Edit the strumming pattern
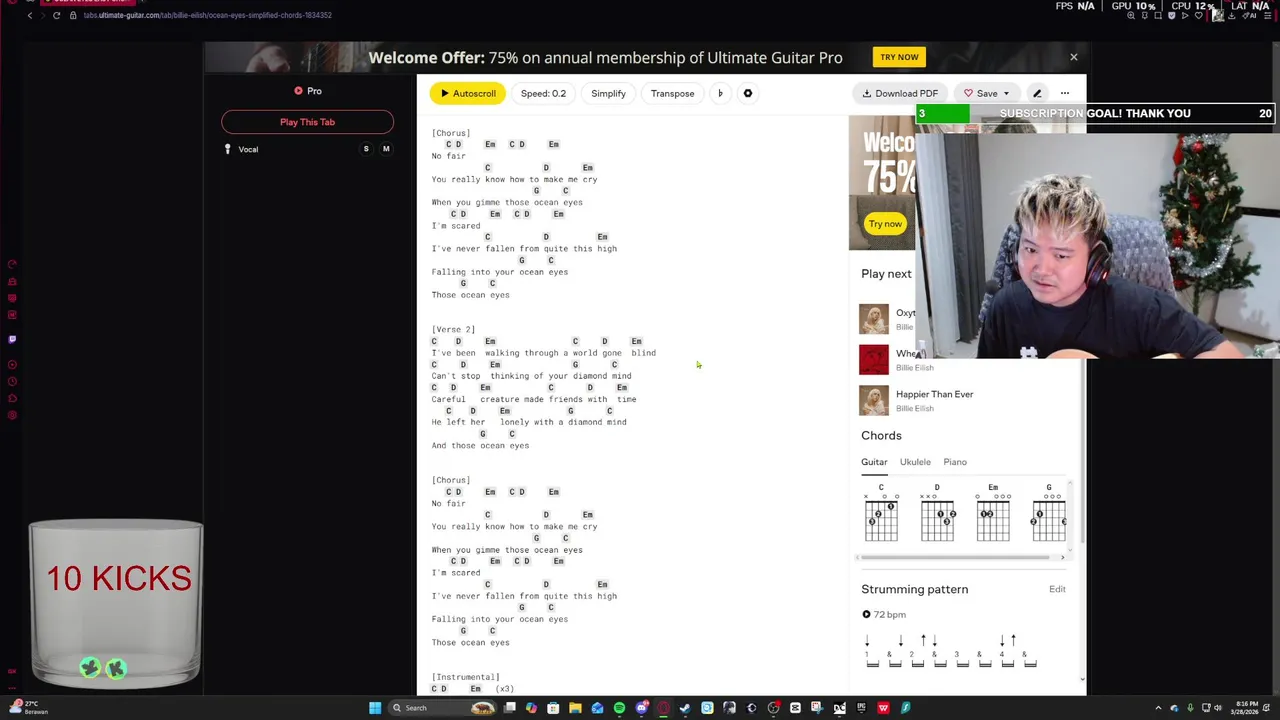The height and width of the screenshot is (720, 1280). [1057, 589]
